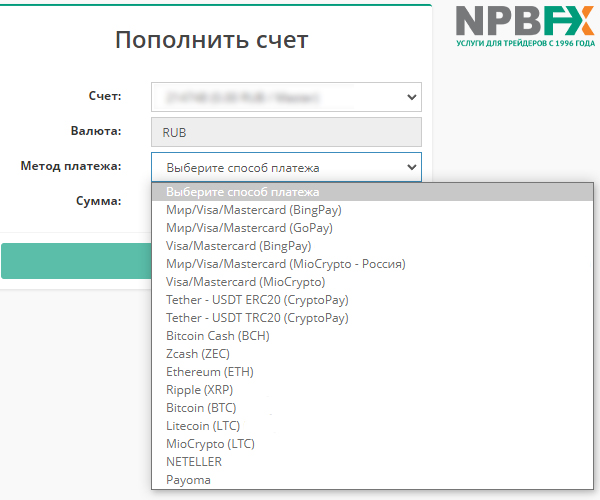600x500 pixels.
Task: Click the 'Пополнить счет' heading
Action: [x=212, y=39]
